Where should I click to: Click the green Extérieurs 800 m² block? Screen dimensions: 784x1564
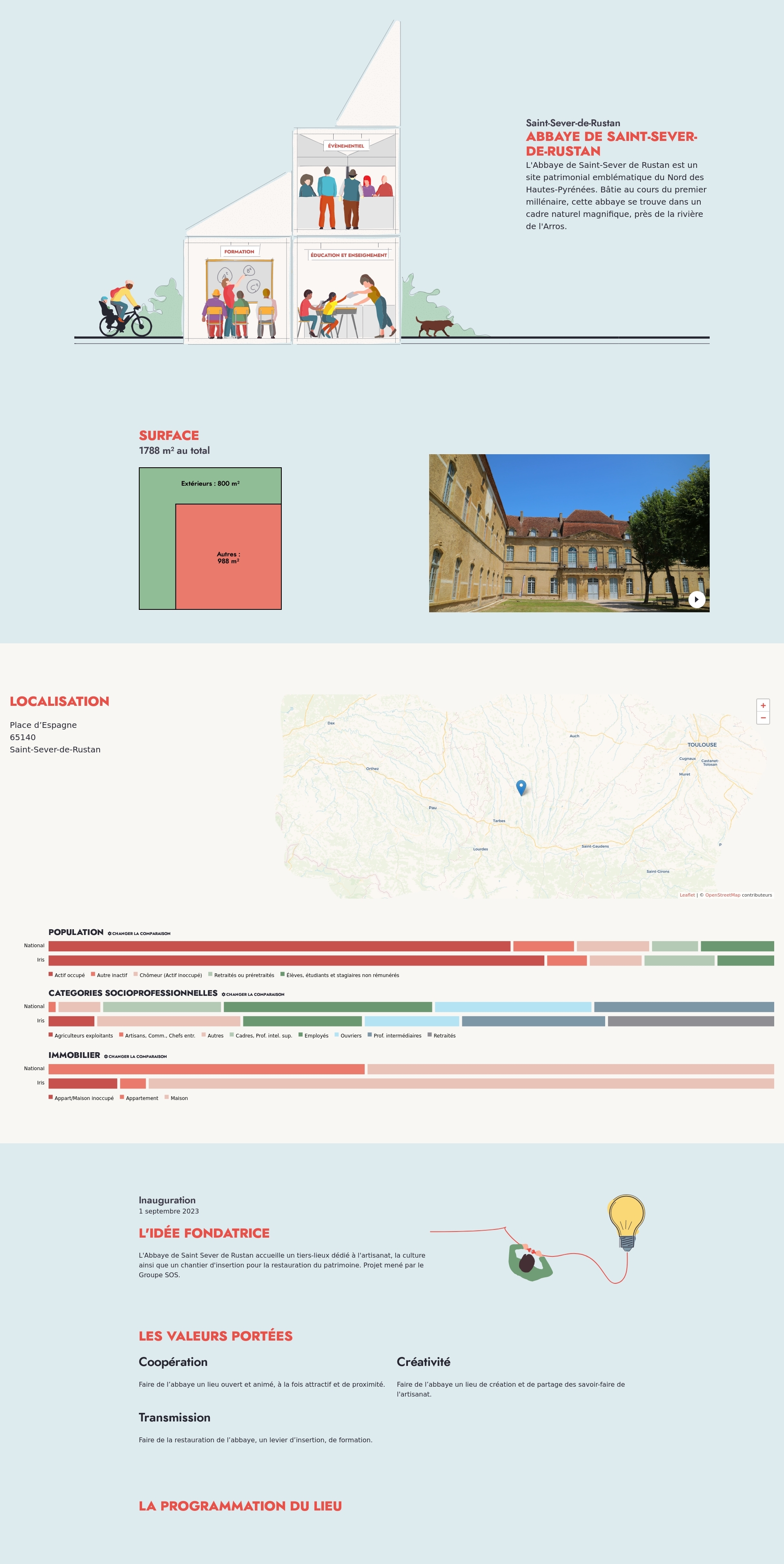coord(210,484)
